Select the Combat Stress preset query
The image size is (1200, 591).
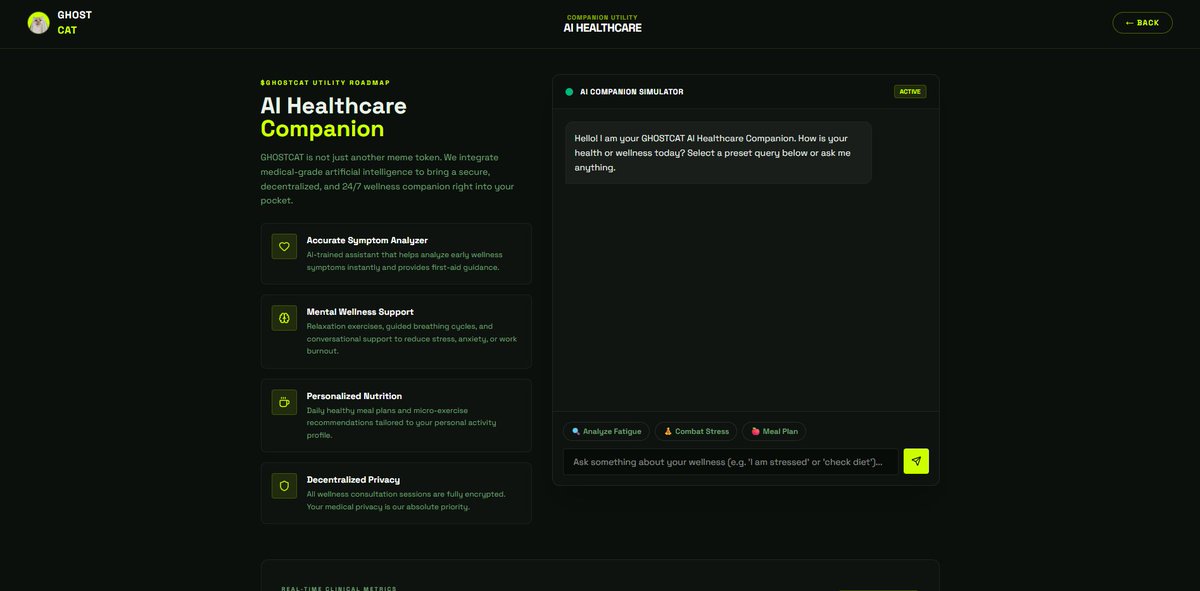[696, 431]
